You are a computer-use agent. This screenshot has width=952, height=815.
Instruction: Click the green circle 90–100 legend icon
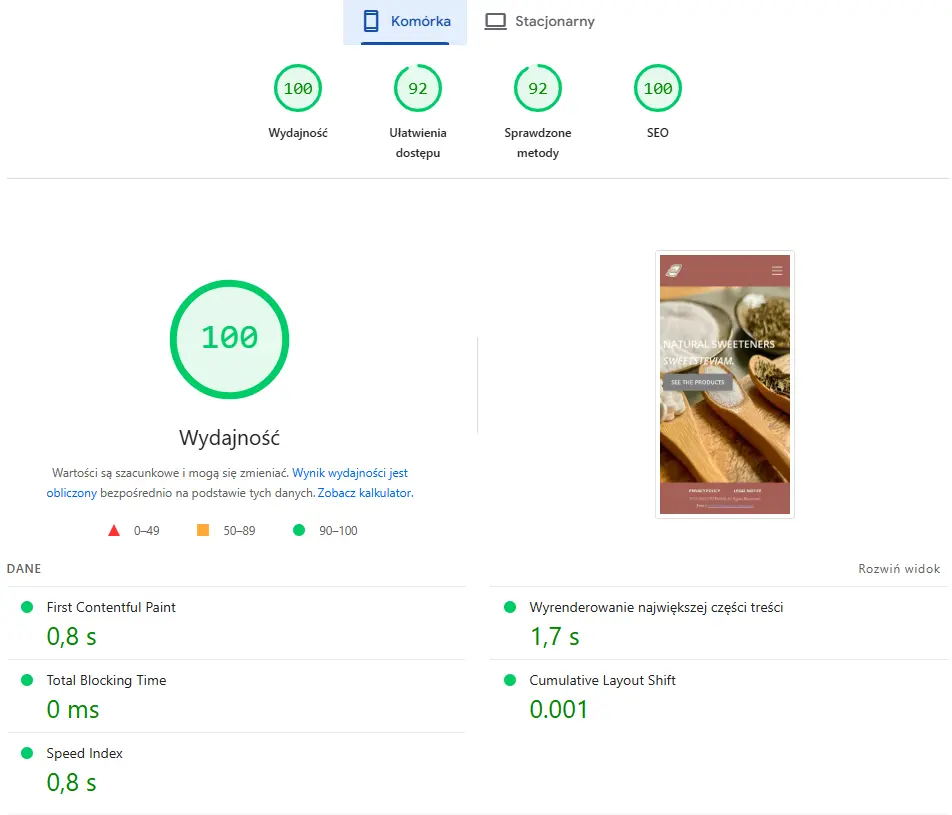pyautogui.click(x=298, y=530)
